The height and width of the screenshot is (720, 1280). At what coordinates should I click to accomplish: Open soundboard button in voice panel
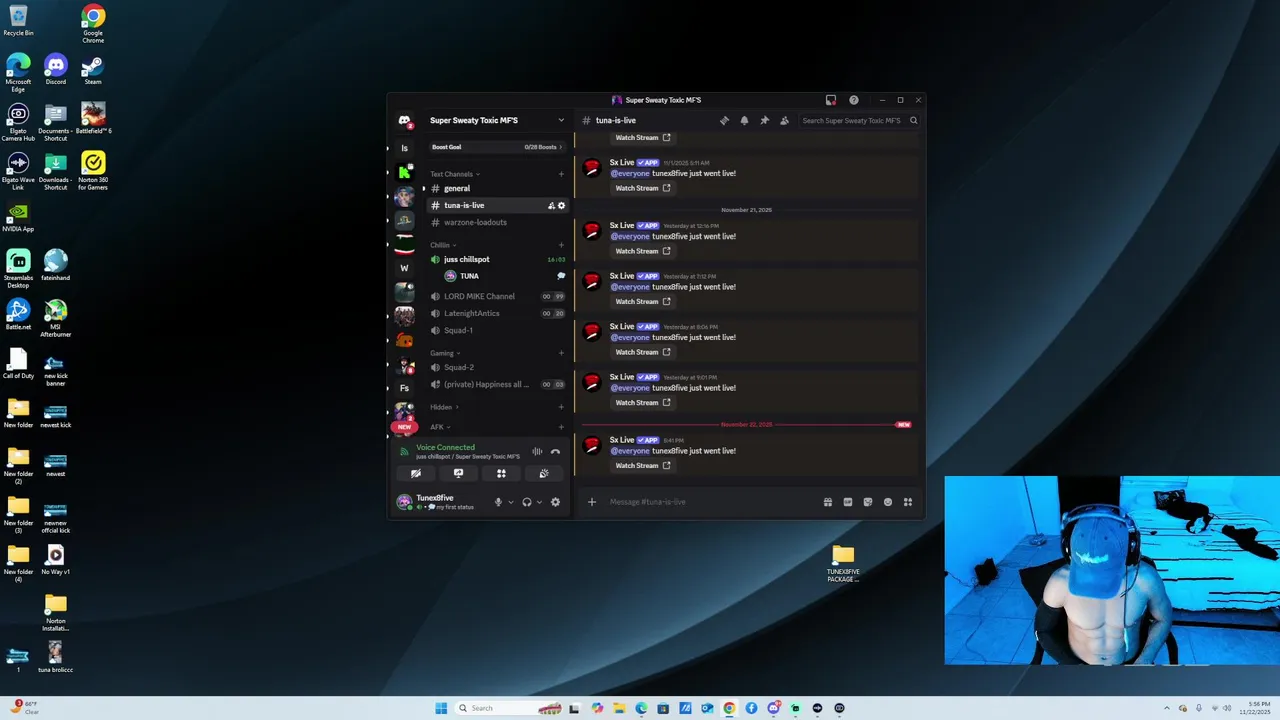(x=544, y=474)
